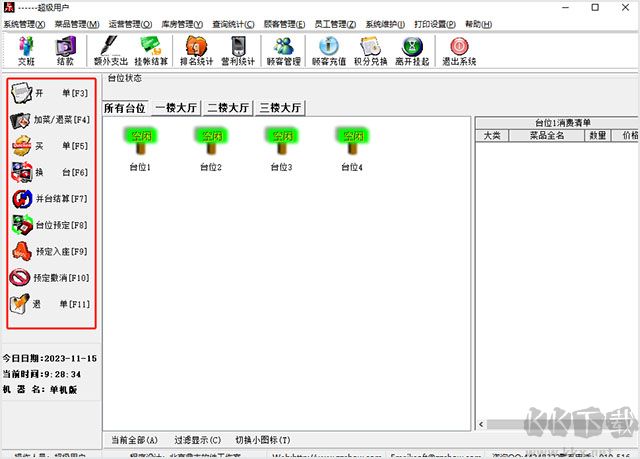Click the 退出系统 exit system icon
The height and width of the screenshot is (459, 640).
pyautogui.click(x=459, y=51)
